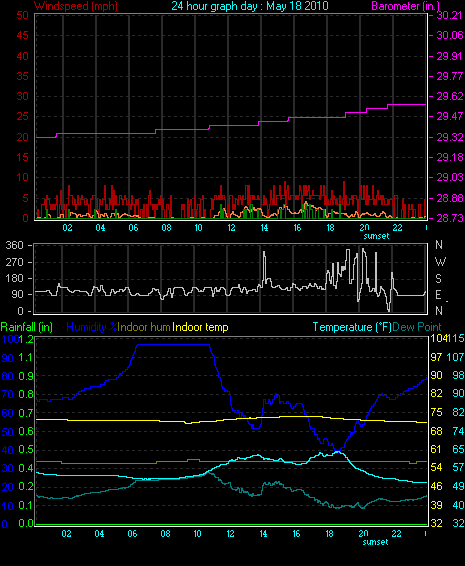Click the "Indoor hum" legend label
The height and width of the screenshot is (566, 465).
(144, 327)
